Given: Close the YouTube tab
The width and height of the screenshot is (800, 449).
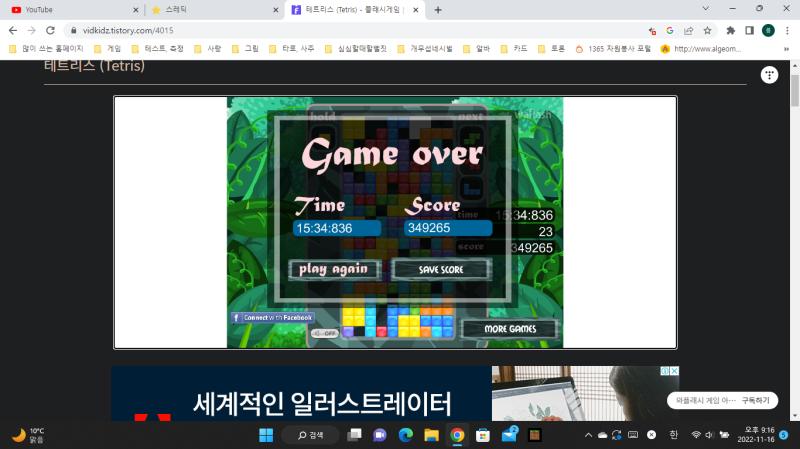Looking at the screenshot, I should (x=136, y=10).
